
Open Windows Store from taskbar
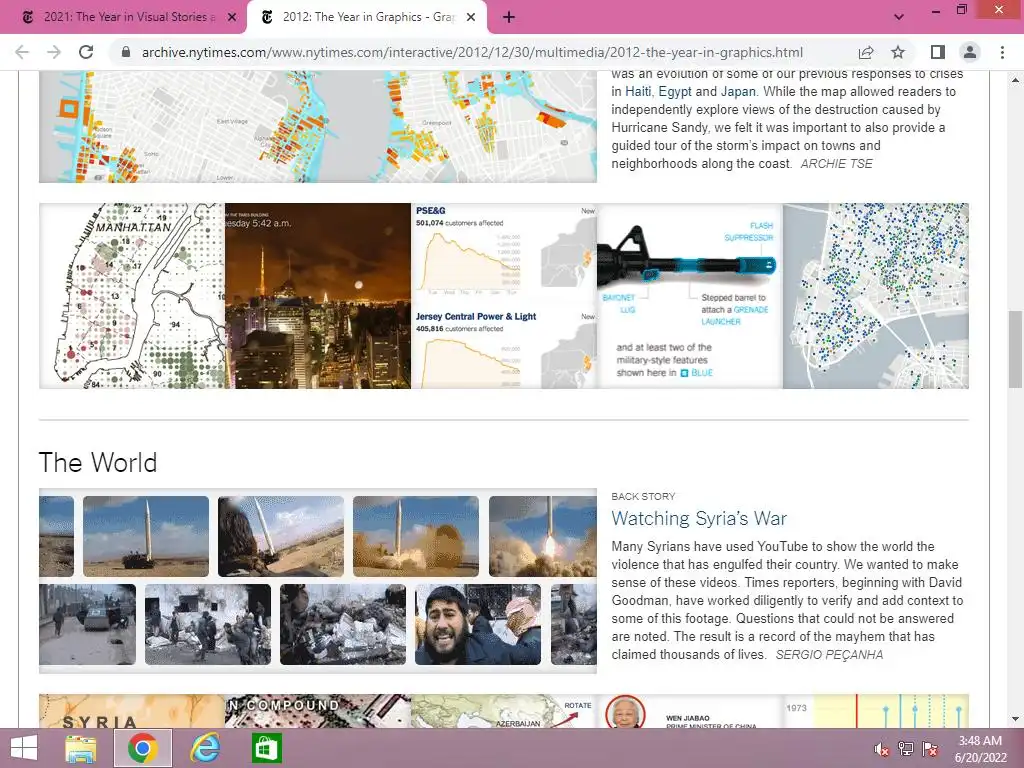[x=266, y=748]
